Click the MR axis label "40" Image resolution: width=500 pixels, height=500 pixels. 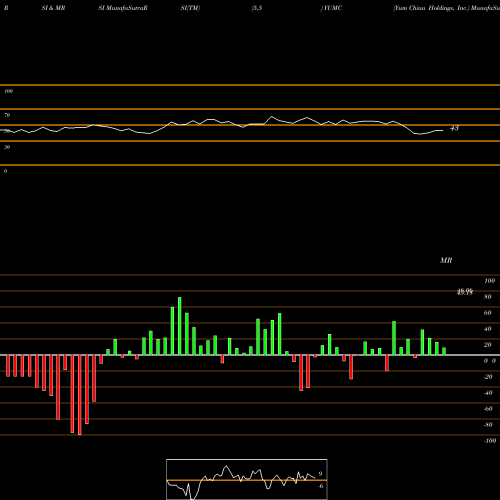pos(488,329)
